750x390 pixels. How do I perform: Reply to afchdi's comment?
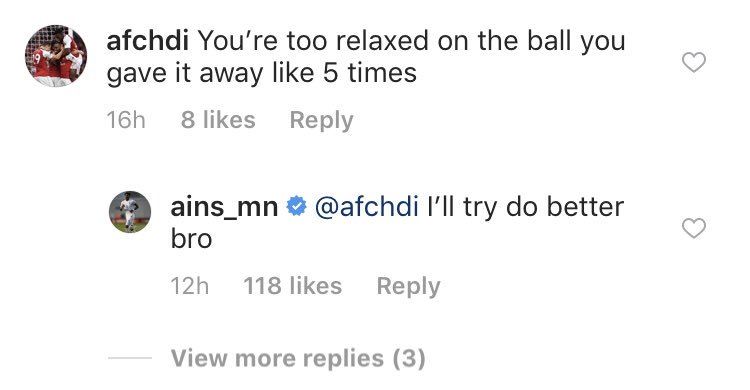[321, 120]
